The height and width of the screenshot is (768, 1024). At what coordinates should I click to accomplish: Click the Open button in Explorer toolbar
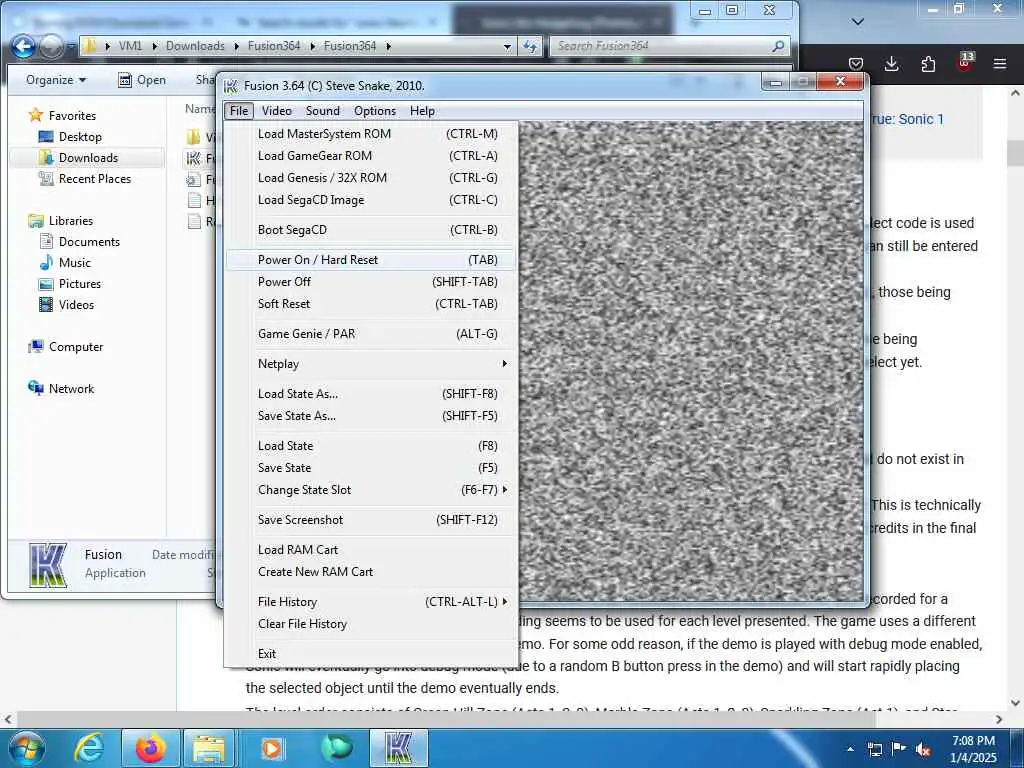pyautogui.click(x=142, y=80)
